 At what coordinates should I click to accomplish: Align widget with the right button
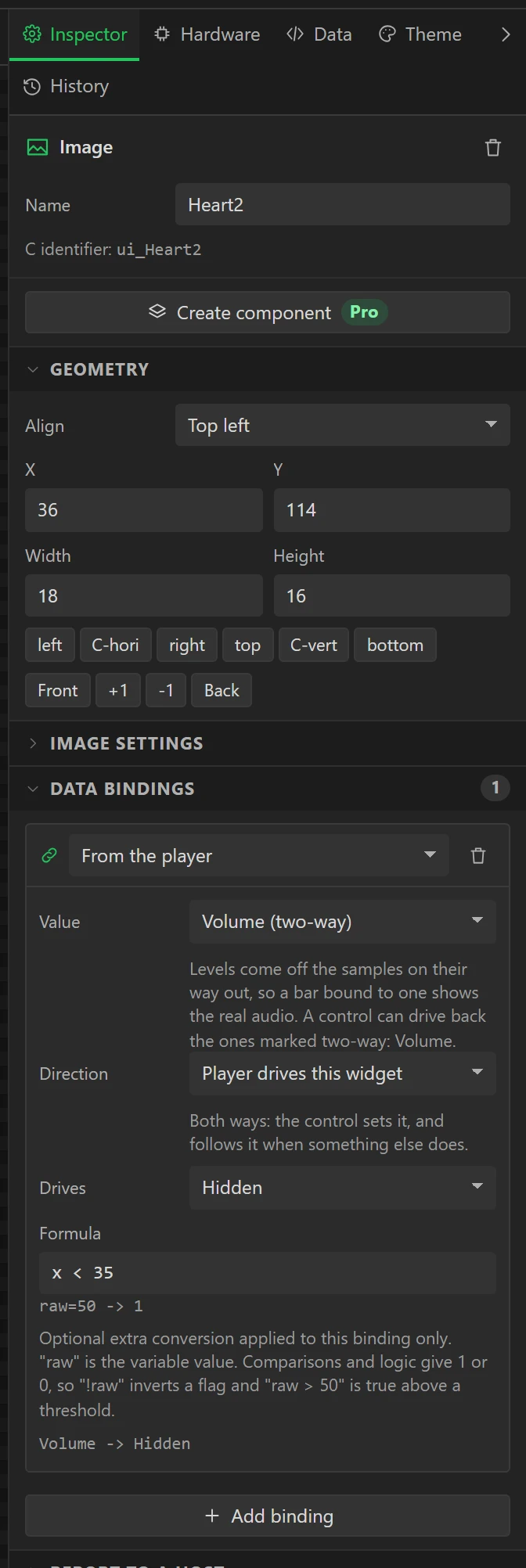point(187,645)
